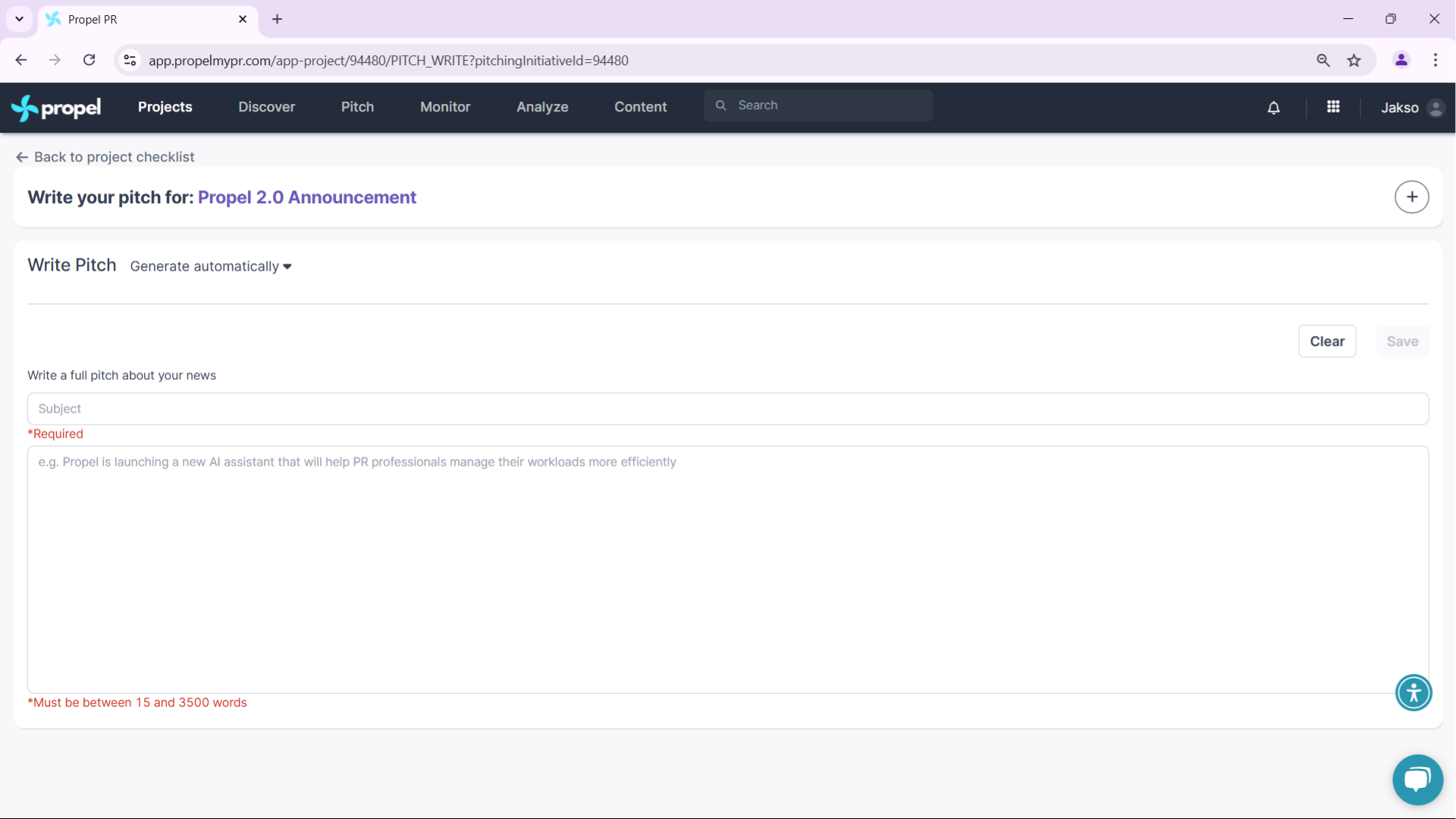Image resolution: width=1456 pixels, height=819 pixels.
Task: Open the chat support bubble
Action: (1417, 780)
